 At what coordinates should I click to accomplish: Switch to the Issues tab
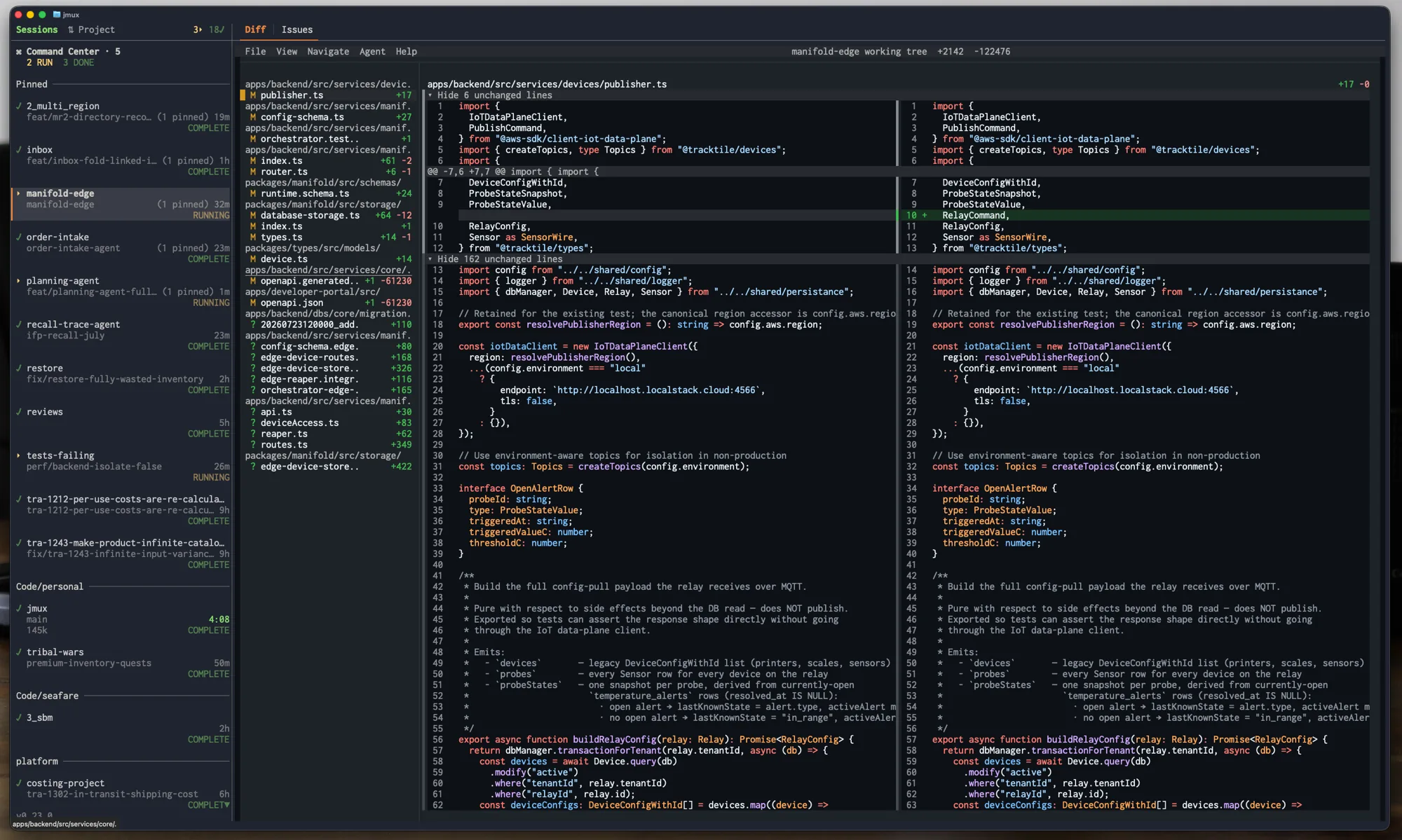[x=297, y=29]
